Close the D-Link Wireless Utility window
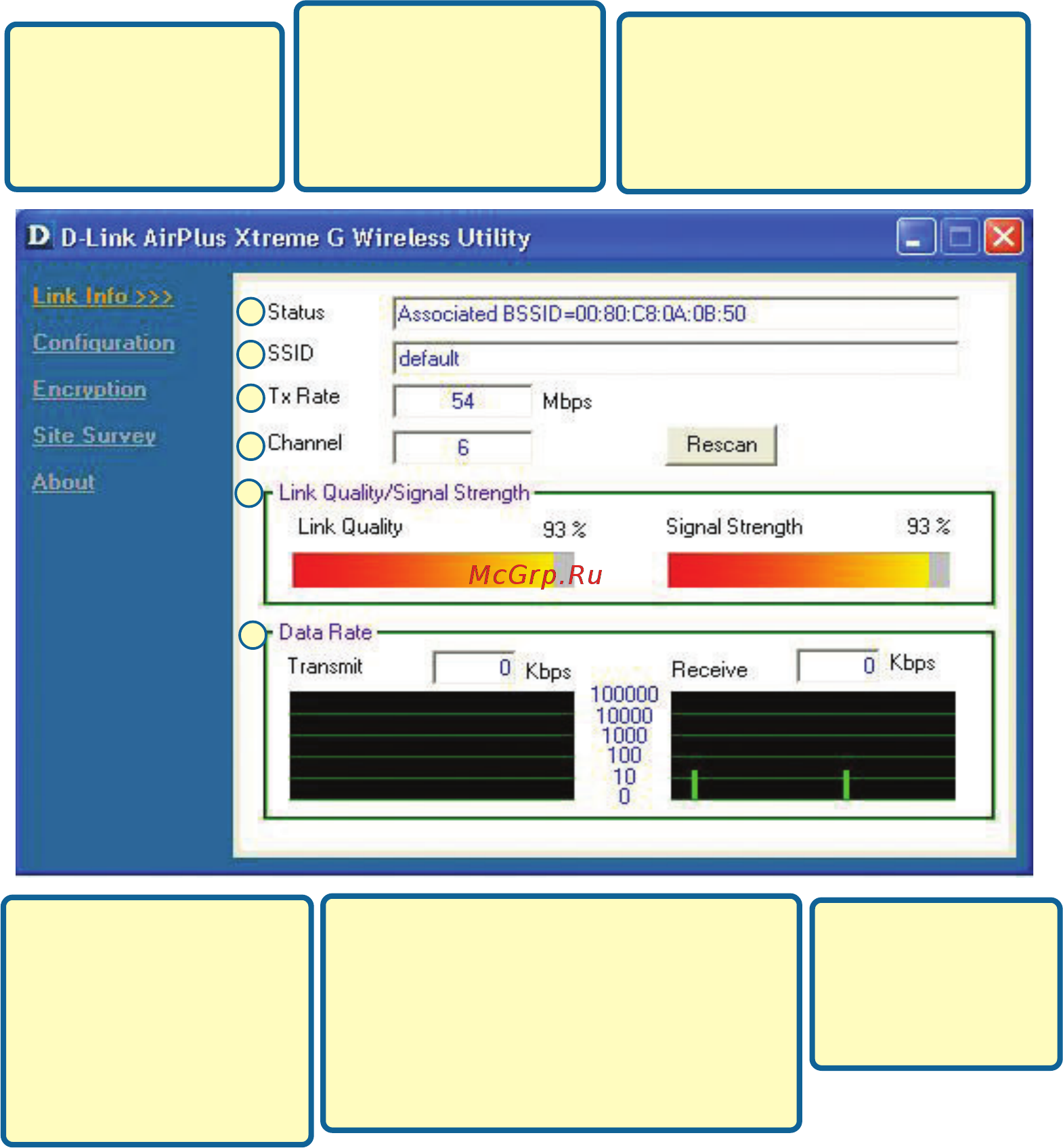 pos(1003,237)
